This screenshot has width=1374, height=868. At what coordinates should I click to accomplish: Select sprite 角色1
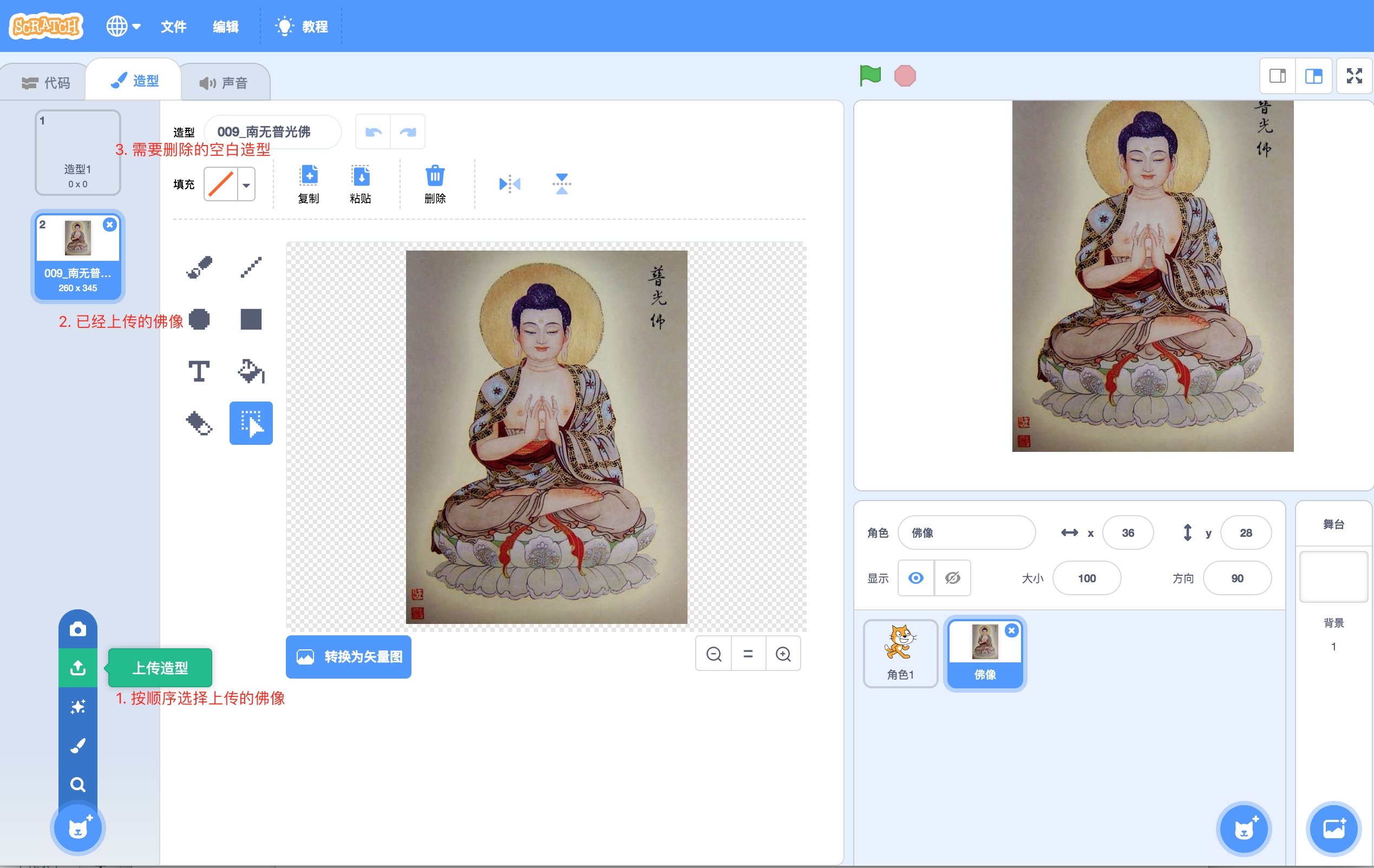point(900,654)
